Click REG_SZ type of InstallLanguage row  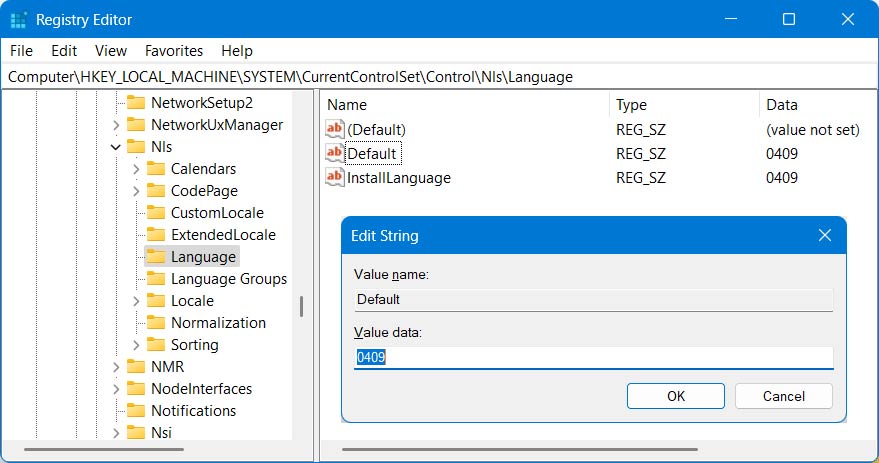pyautogui.click(x=641, y=178)
